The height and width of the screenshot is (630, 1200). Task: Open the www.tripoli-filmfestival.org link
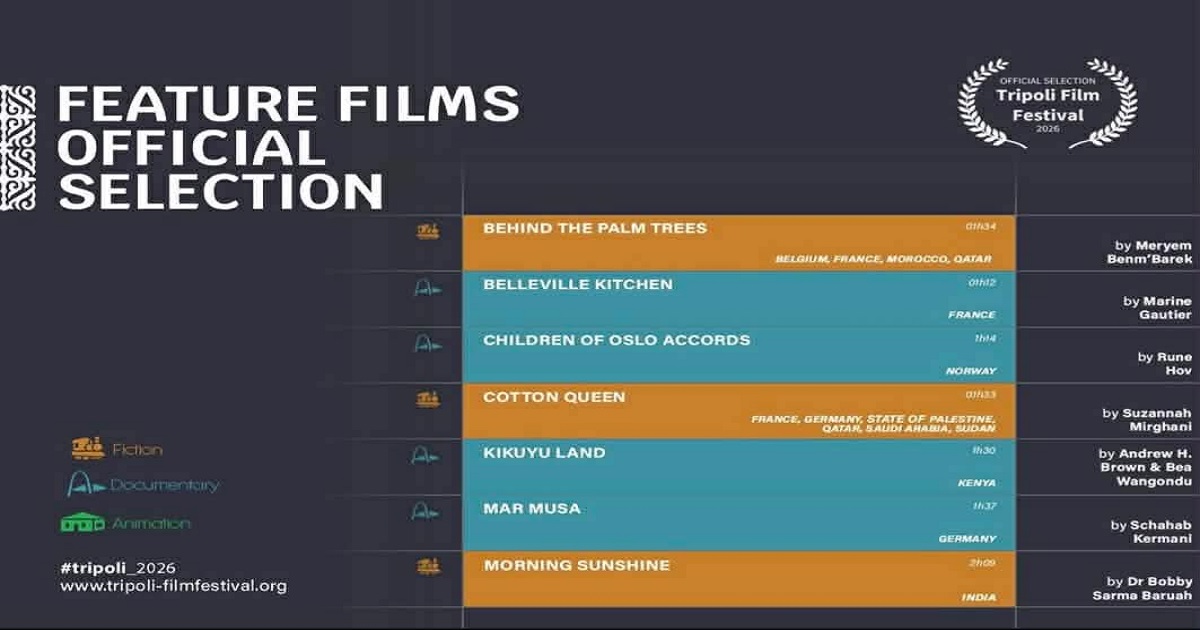tap(173, 586)
